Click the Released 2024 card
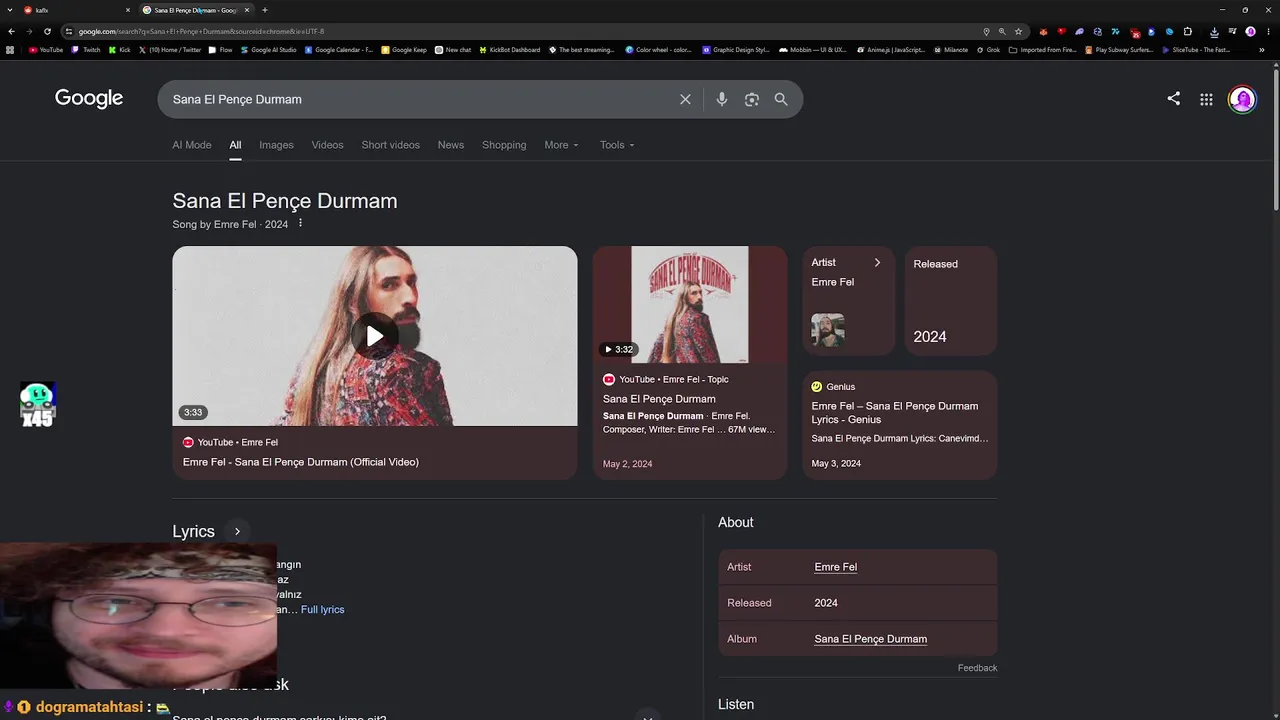 (x=951, y=301)
